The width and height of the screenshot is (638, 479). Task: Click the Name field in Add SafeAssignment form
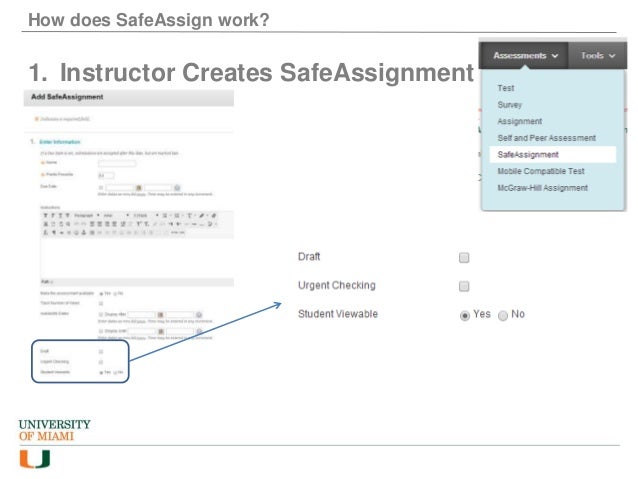(x=117, y=164)
